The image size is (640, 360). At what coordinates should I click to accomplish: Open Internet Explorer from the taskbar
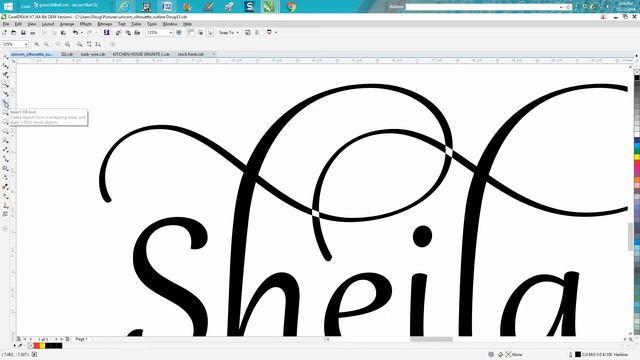(x=124, y=6)
